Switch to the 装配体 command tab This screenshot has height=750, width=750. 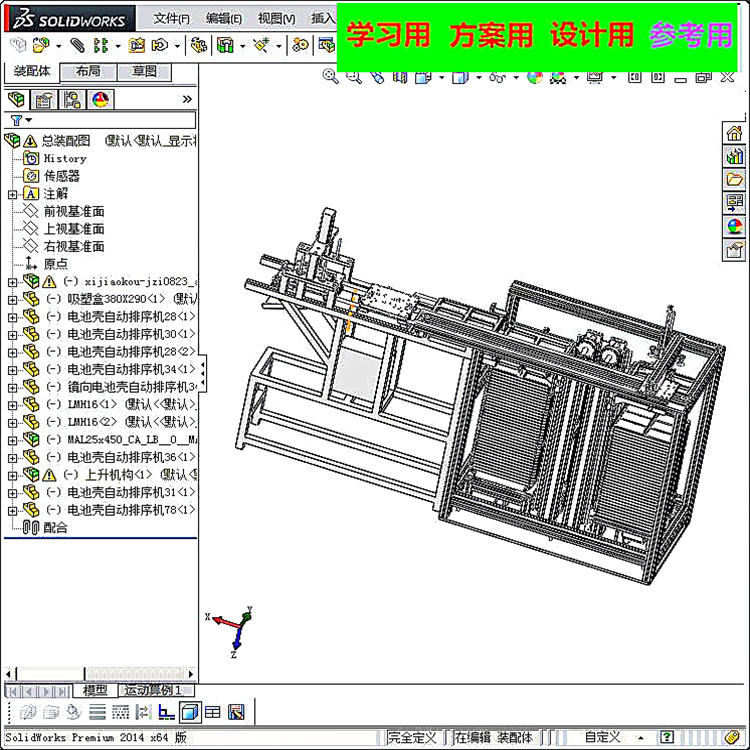[32, 71]
